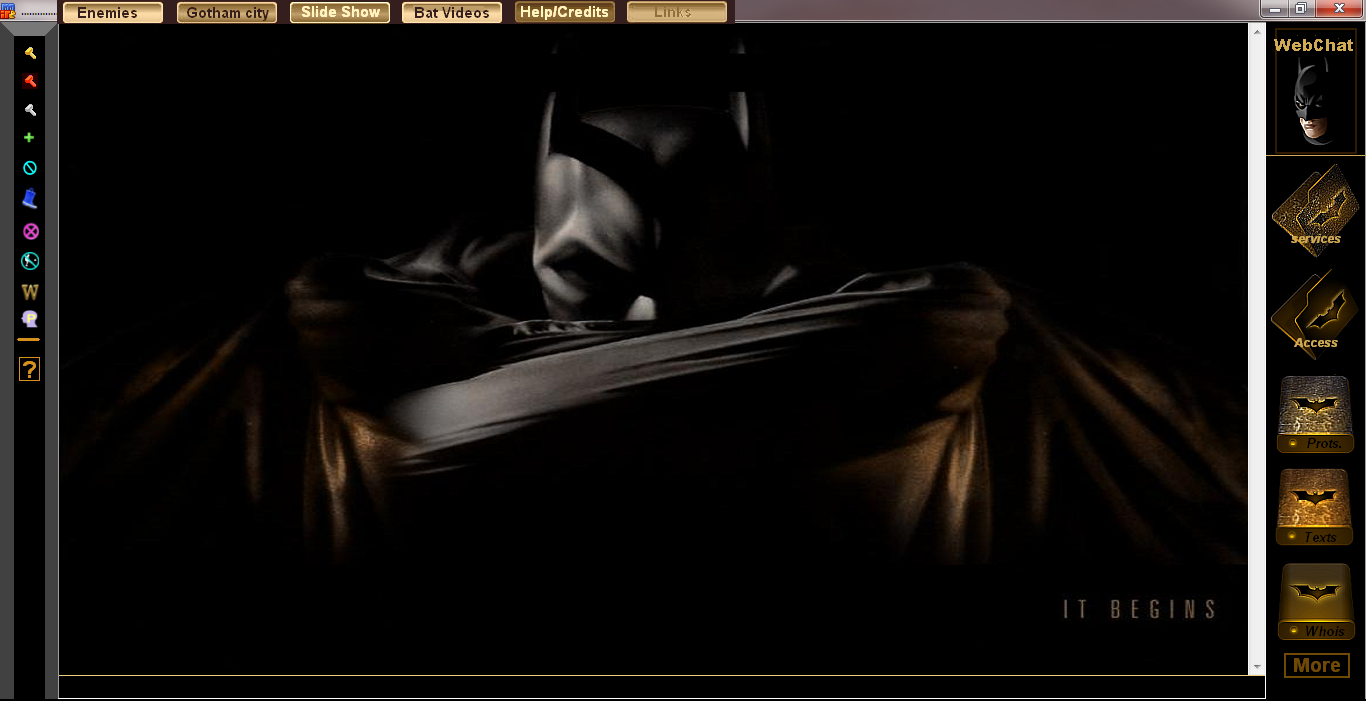Click the teal circle icon with running figure
The width and height of the screenshot is (1366, 701).
pos(30,261)
